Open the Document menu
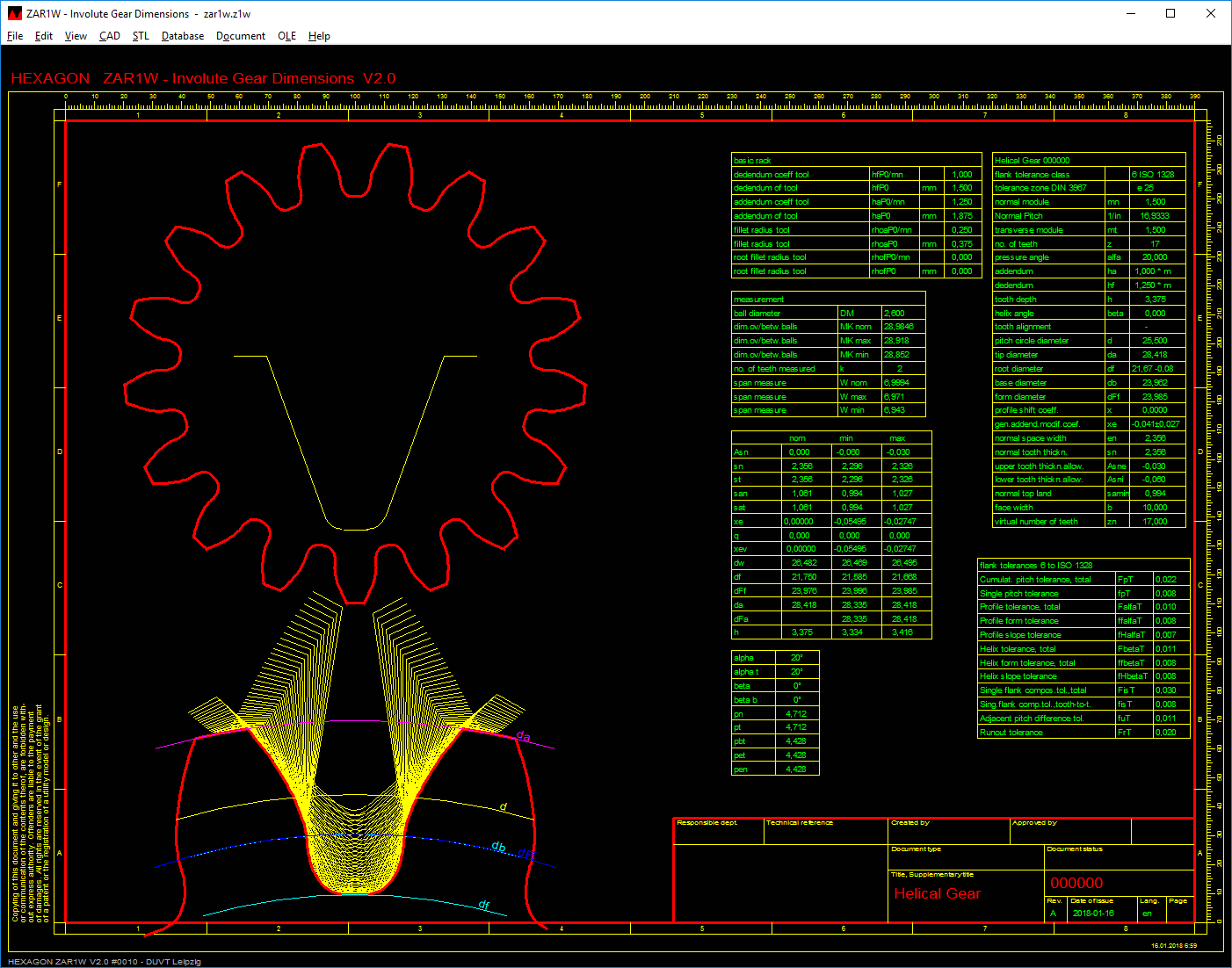1232x968 pixels. pos(240,36)
